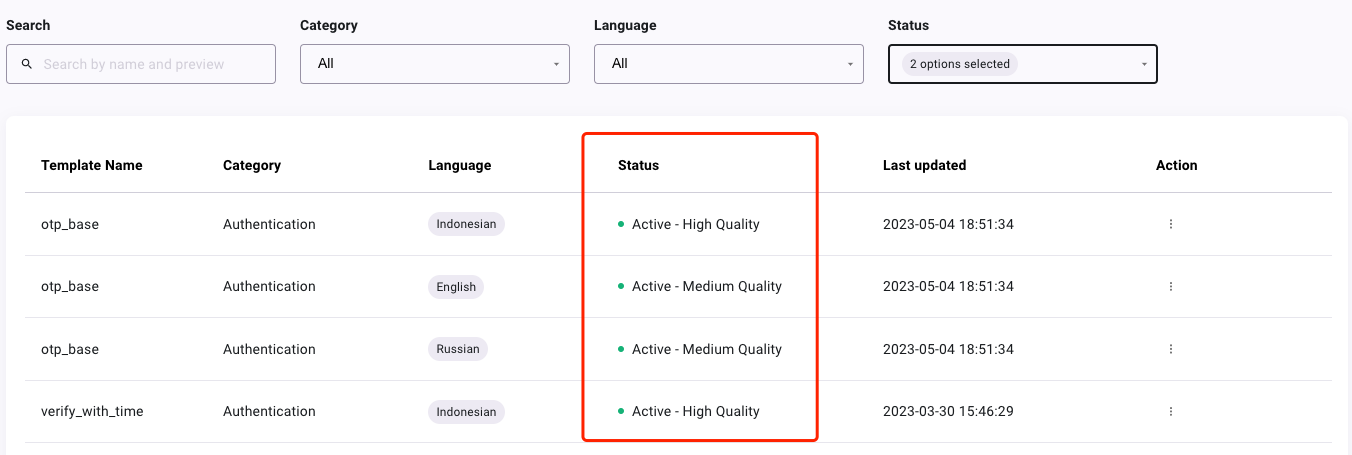Viewport: 1352px width, 455px height.
Task: Open action menu for Russian otp_base row
Action: click(x=1170, y=349)
